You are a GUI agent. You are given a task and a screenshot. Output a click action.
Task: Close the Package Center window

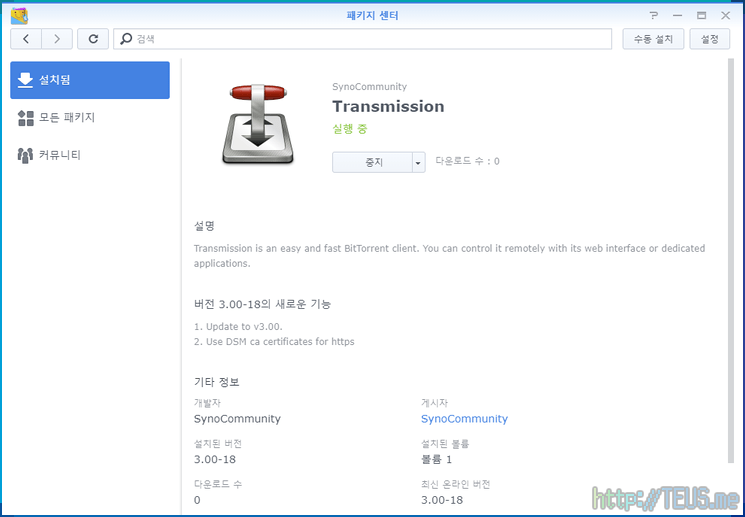click(x=726, y=15)
